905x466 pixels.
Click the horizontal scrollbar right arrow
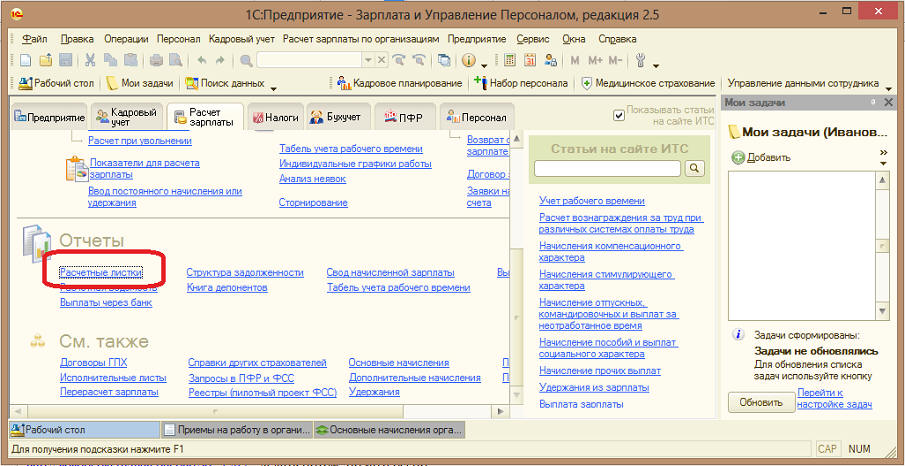pos(500,411)
